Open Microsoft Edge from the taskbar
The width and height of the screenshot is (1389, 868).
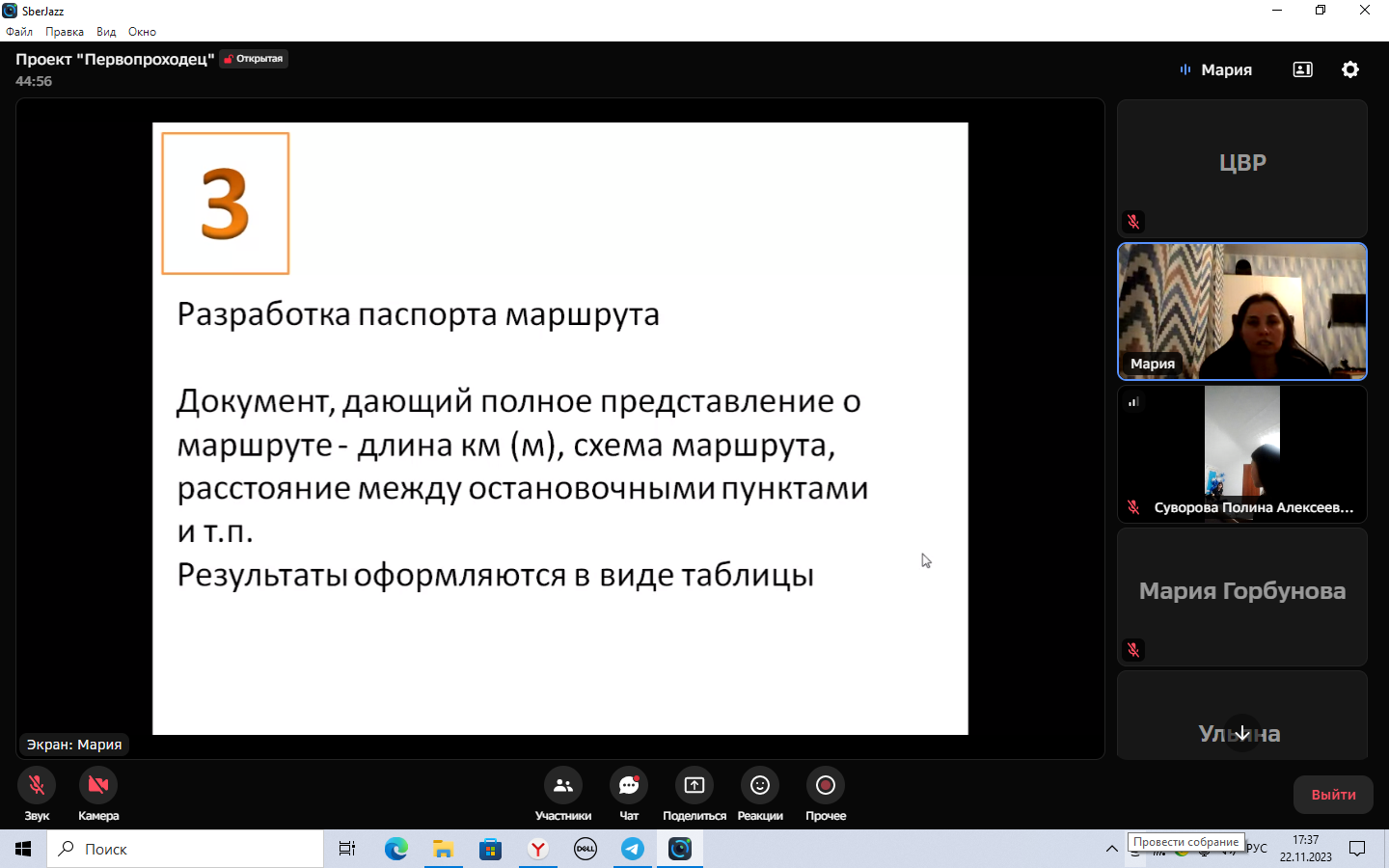[x=395, y=849]
